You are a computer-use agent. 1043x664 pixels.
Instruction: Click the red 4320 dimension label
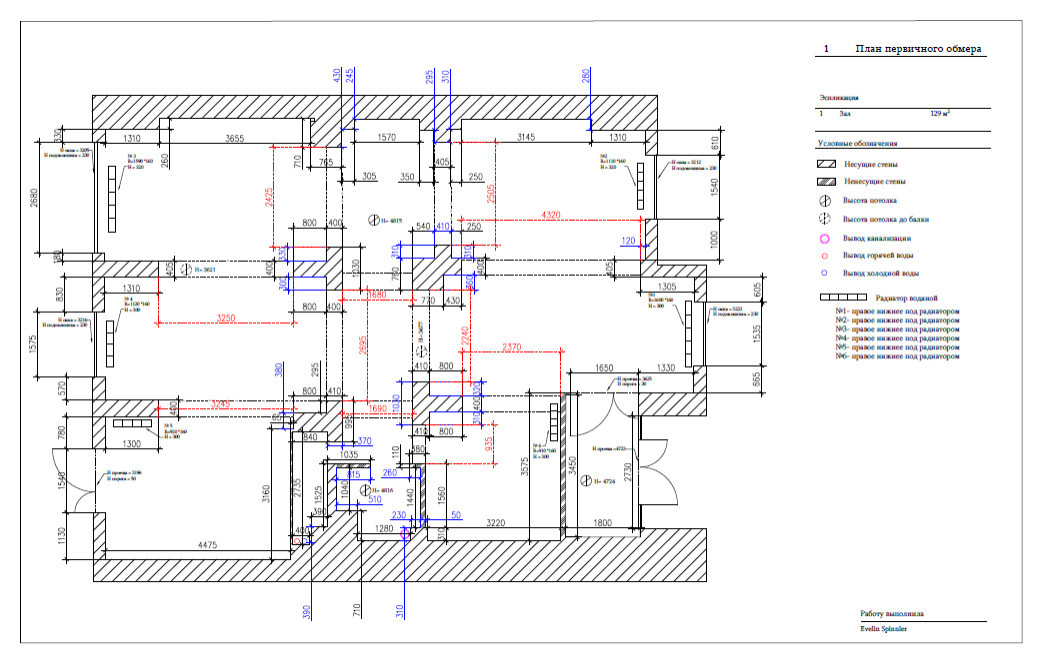tap(551, 214)
